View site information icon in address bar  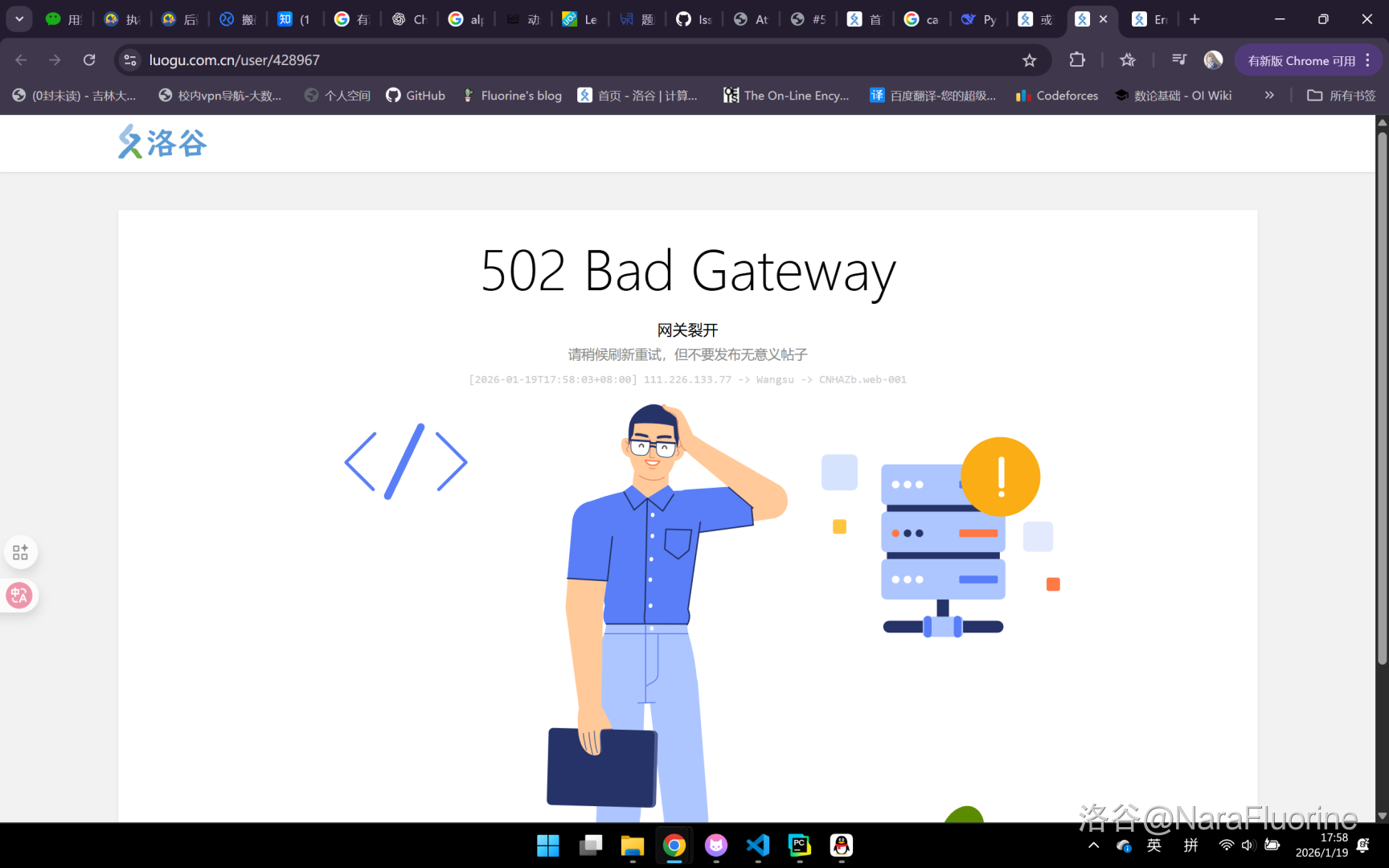(x=130, y=60)
